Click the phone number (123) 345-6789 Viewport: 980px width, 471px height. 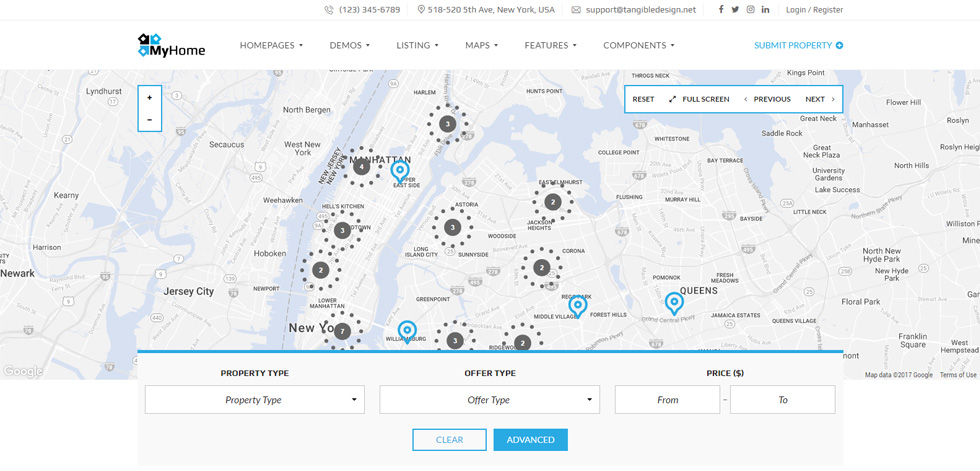tap(369, 9)
